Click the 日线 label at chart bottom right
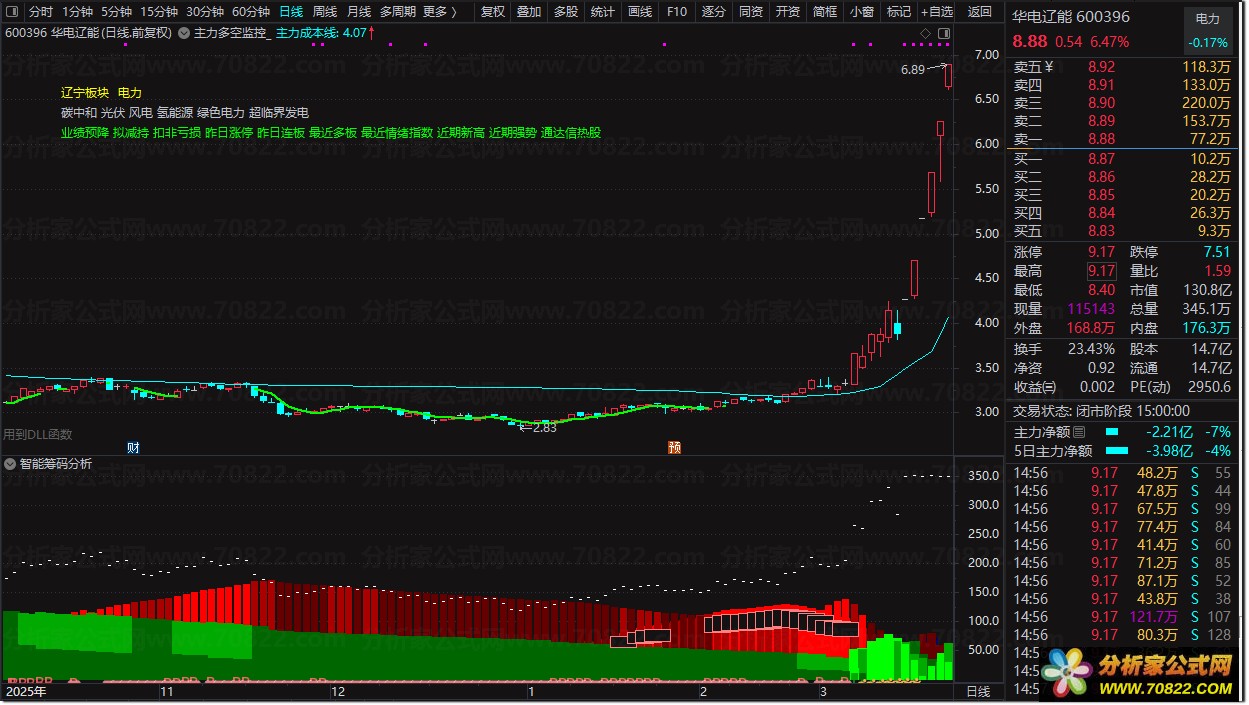This screenshot has height=705, width=1249. (978, 691)
